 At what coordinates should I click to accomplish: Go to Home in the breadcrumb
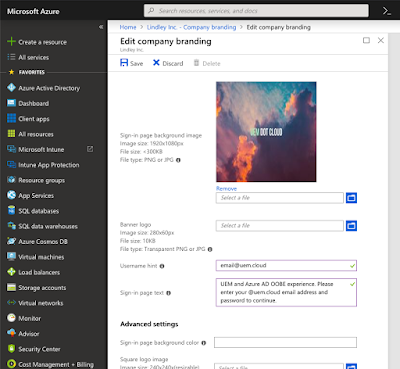point(128,27)
